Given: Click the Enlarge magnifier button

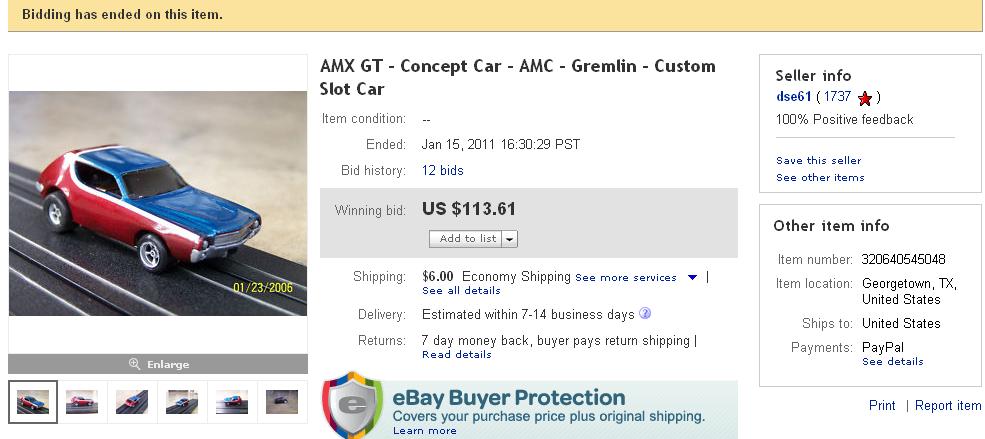Looking at the screenshot, I should [x=158, y=364].
